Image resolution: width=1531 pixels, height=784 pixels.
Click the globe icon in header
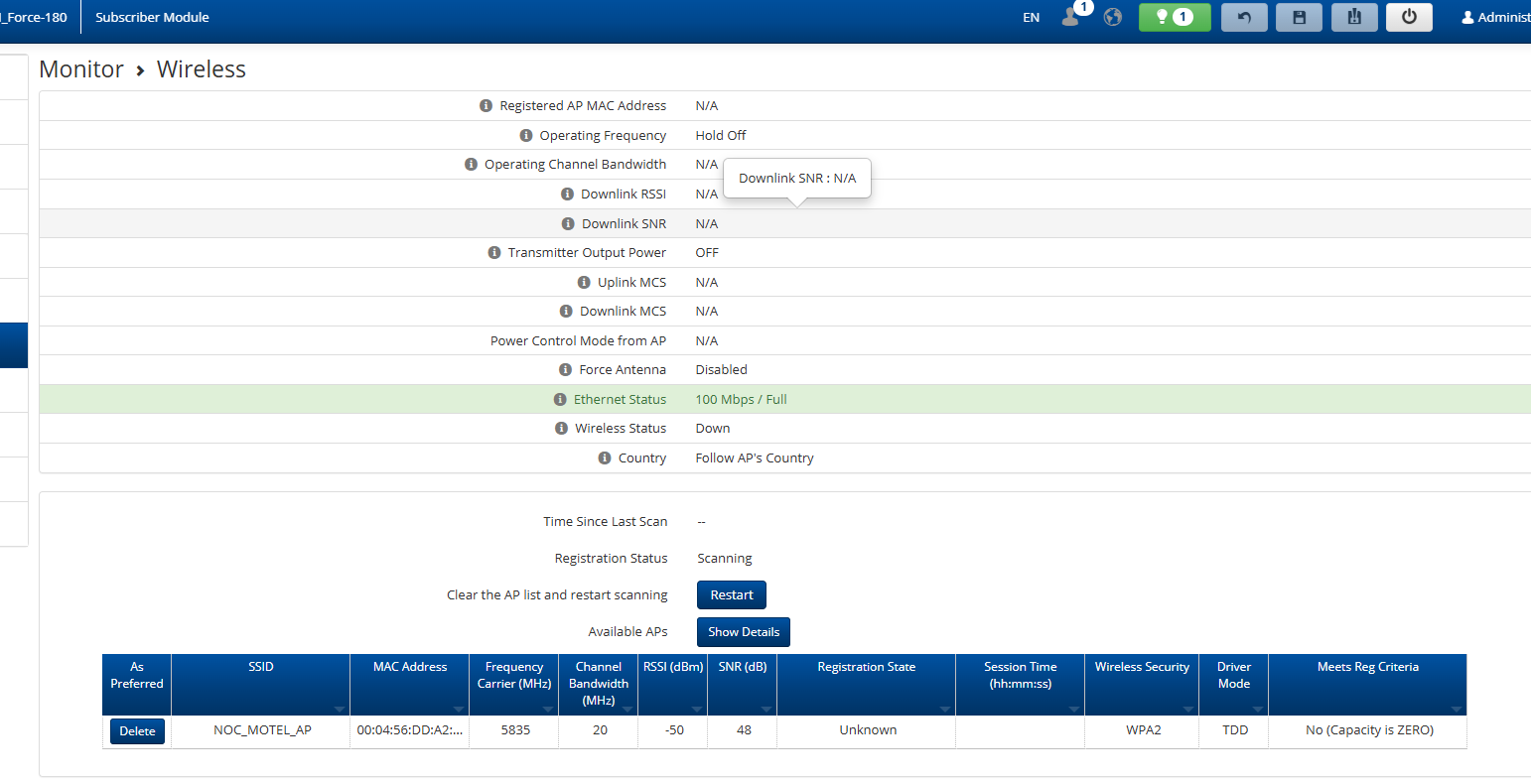click(1113, 17)
